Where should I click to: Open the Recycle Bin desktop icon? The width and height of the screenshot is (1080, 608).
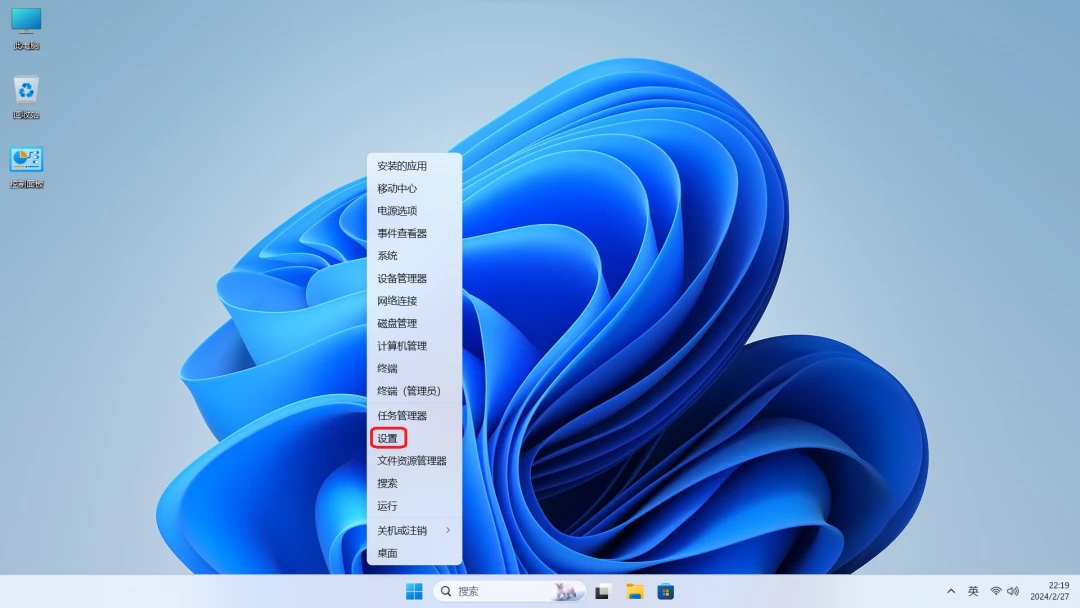coord(26,97)
